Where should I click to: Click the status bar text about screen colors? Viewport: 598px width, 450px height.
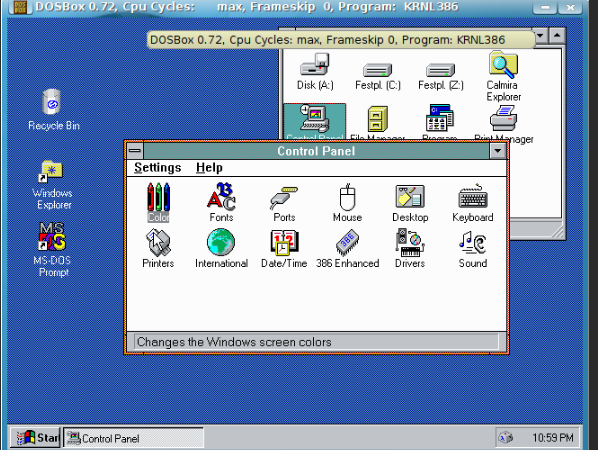234,342
